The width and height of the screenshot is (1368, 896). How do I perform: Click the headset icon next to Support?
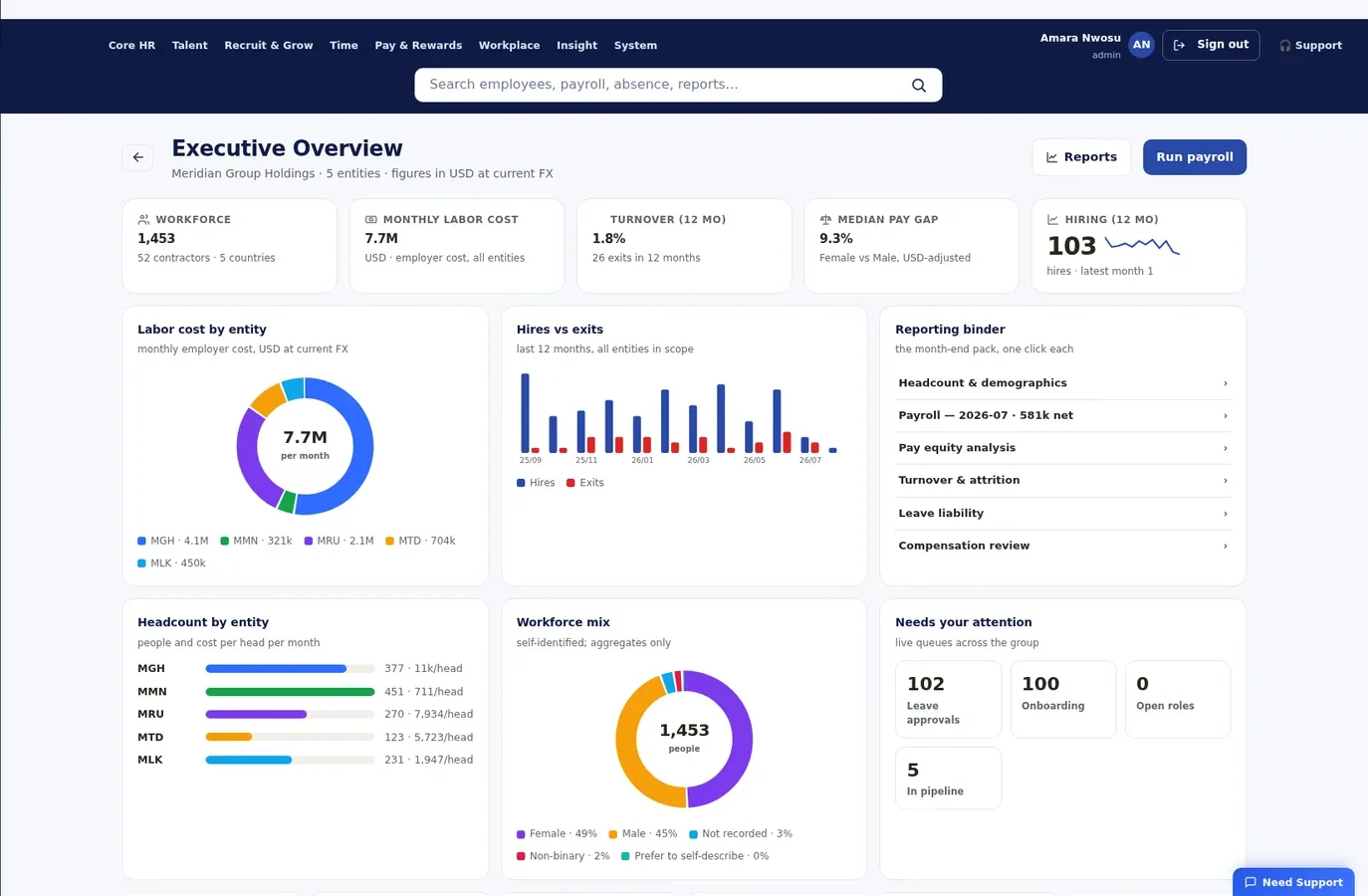point(1285,46)
